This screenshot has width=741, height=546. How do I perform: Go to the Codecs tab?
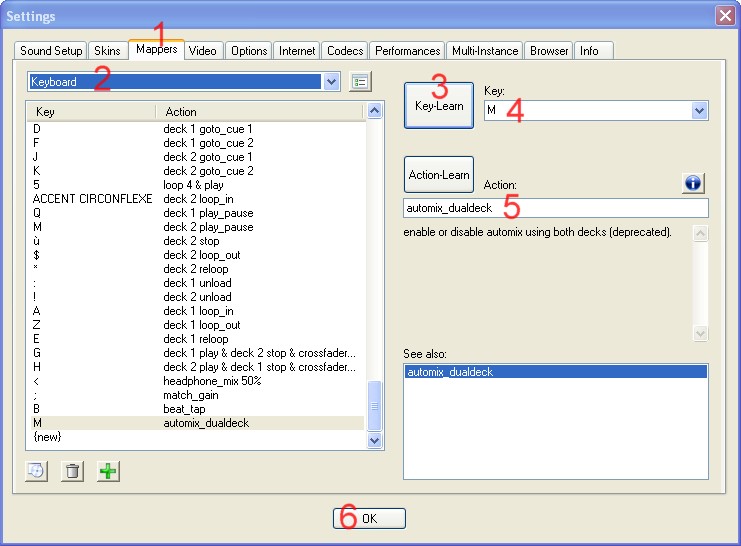[x=345, y=51]
